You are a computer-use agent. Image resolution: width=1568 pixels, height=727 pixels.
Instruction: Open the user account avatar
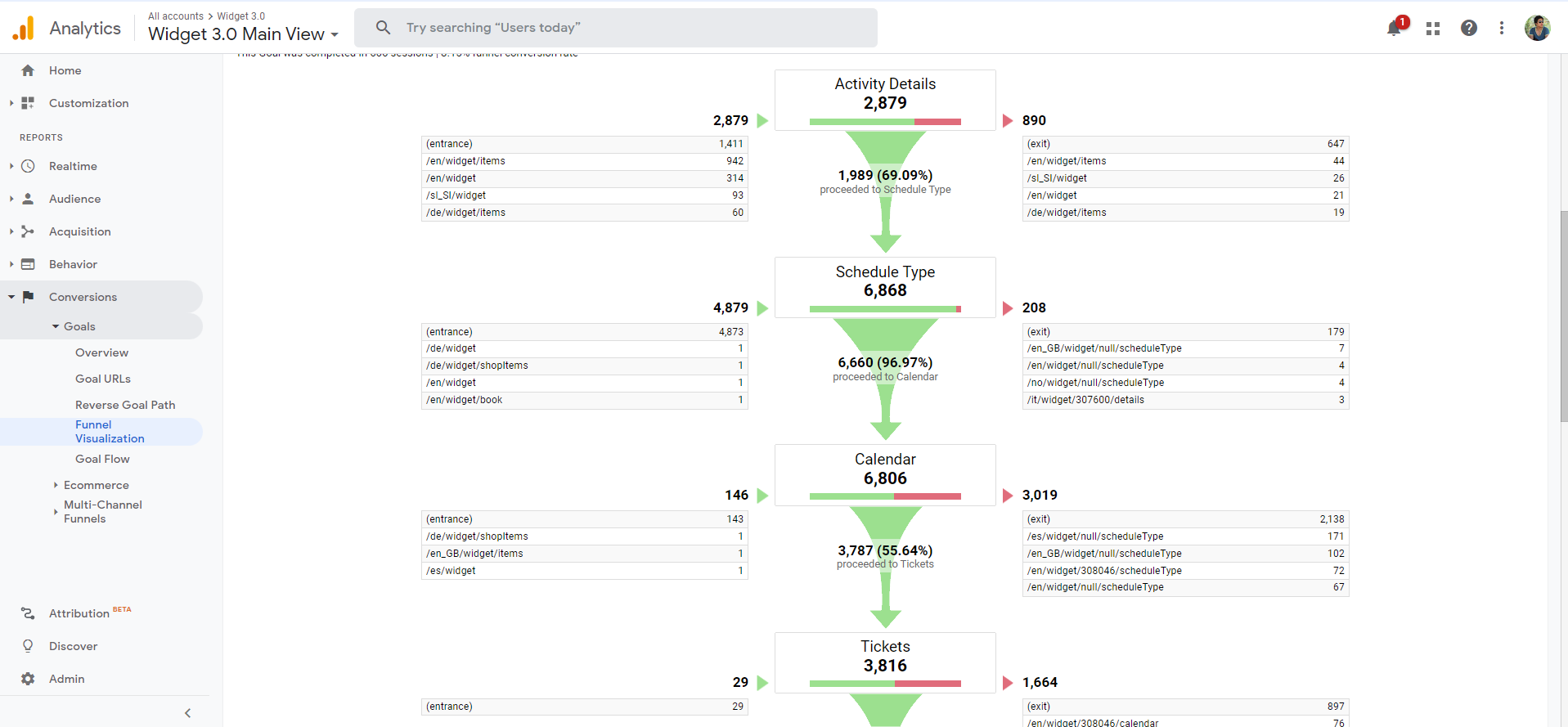1538,28
